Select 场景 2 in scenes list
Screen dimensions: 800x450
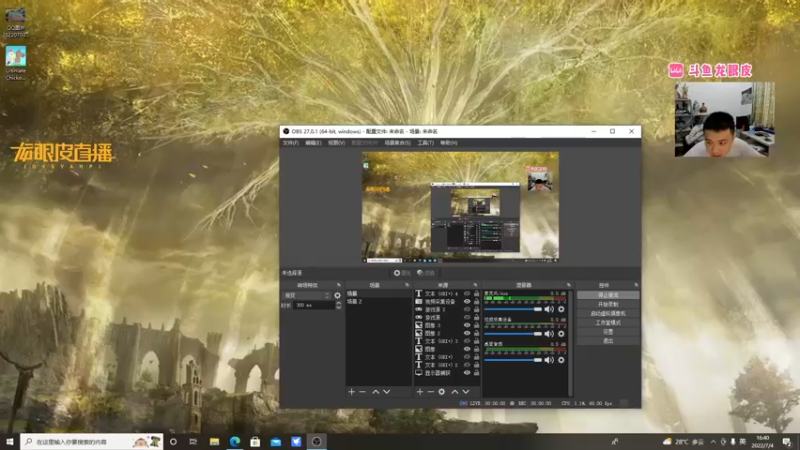(378, 302)
